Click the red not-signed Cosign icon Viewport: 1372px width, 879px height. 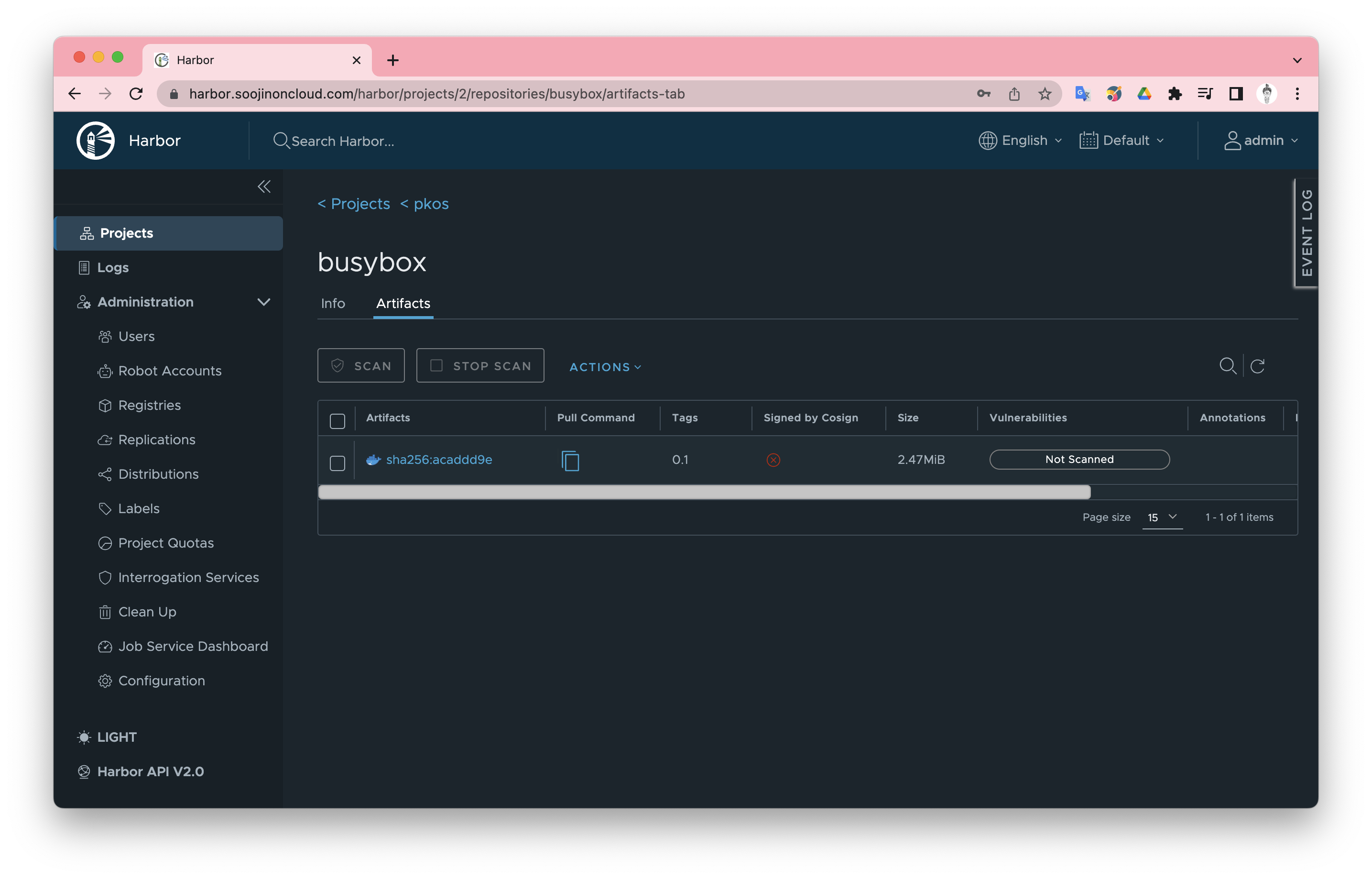(x=773, y=460)
